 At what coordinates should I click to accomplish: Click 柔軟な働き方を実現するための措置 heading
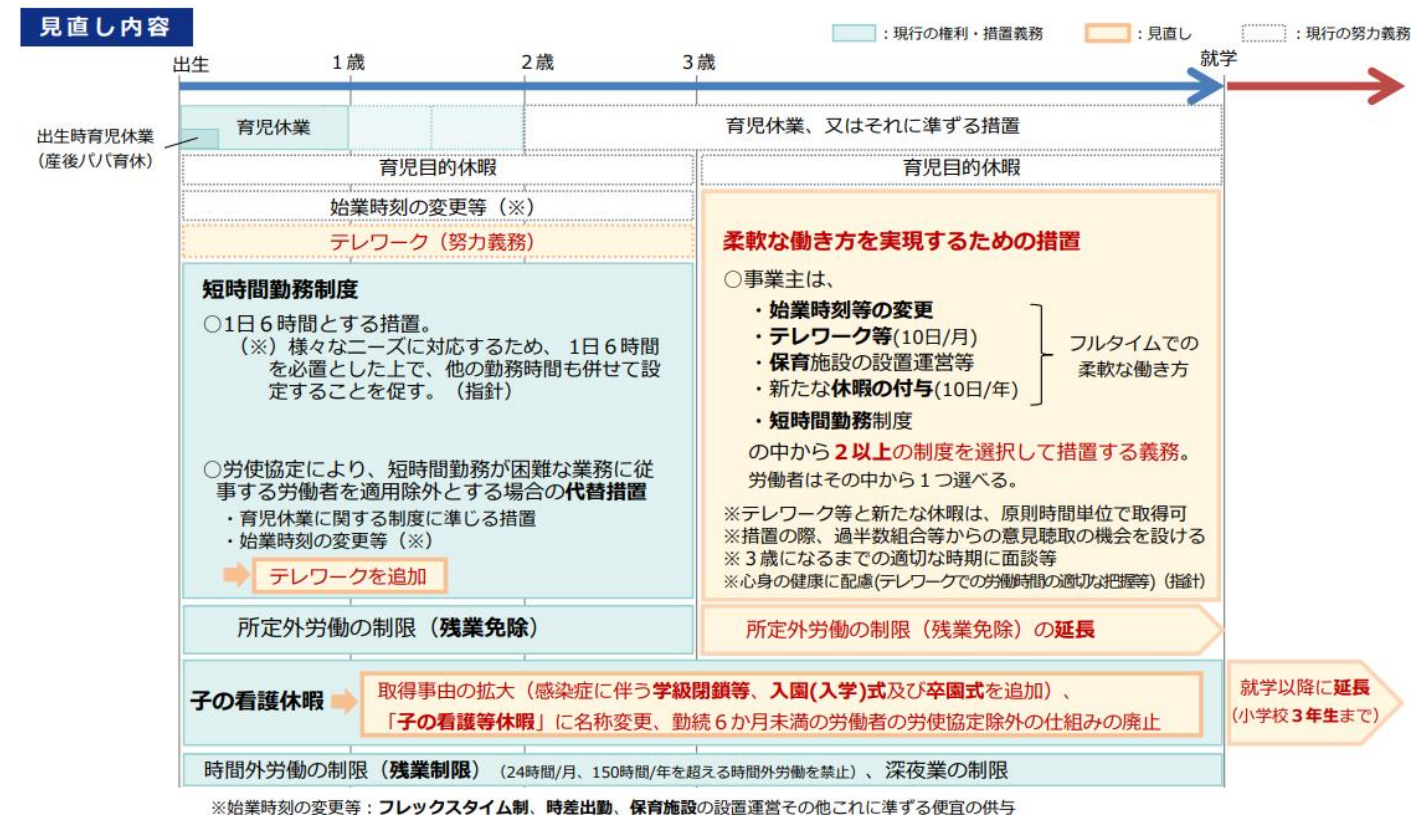click(901, 242)
